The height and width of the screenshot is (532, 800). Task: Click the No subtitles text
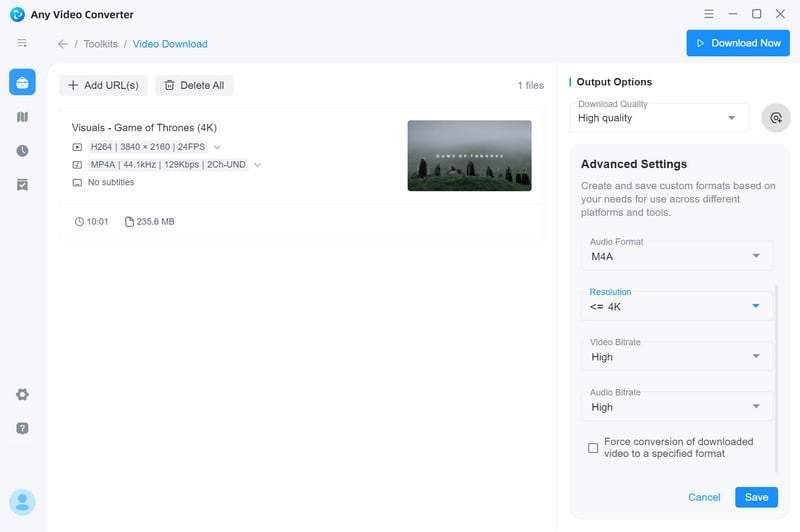point(111,182)
